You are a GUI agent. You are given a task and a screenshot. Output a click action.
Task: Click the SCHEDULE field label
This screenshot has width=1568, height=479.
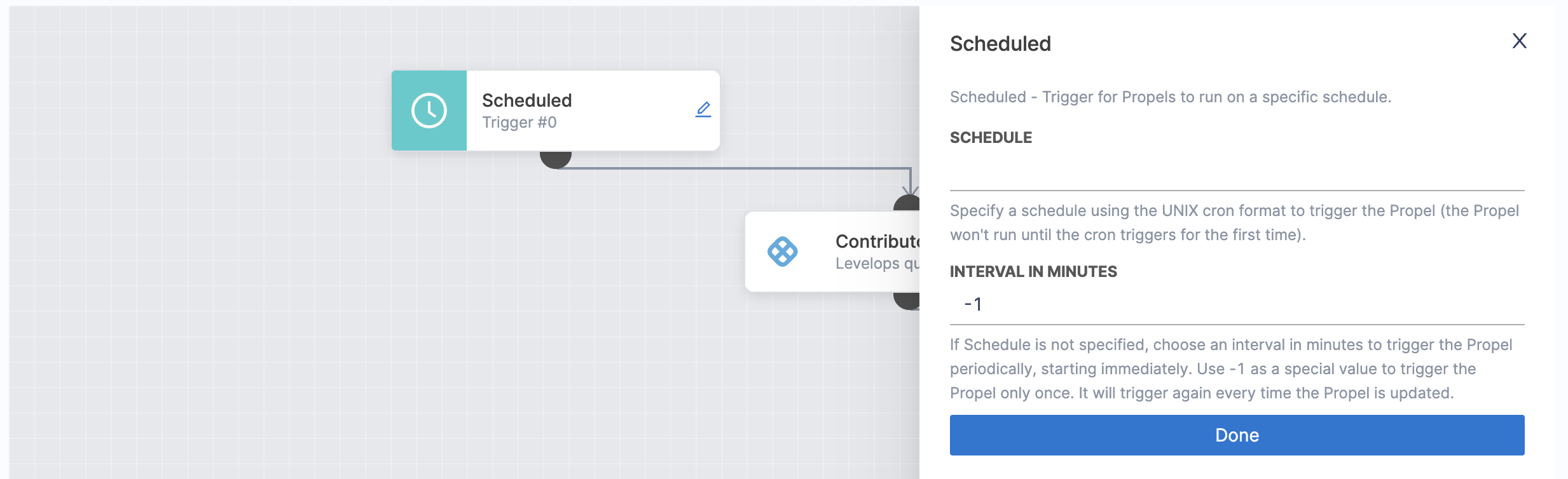point(991,138)
